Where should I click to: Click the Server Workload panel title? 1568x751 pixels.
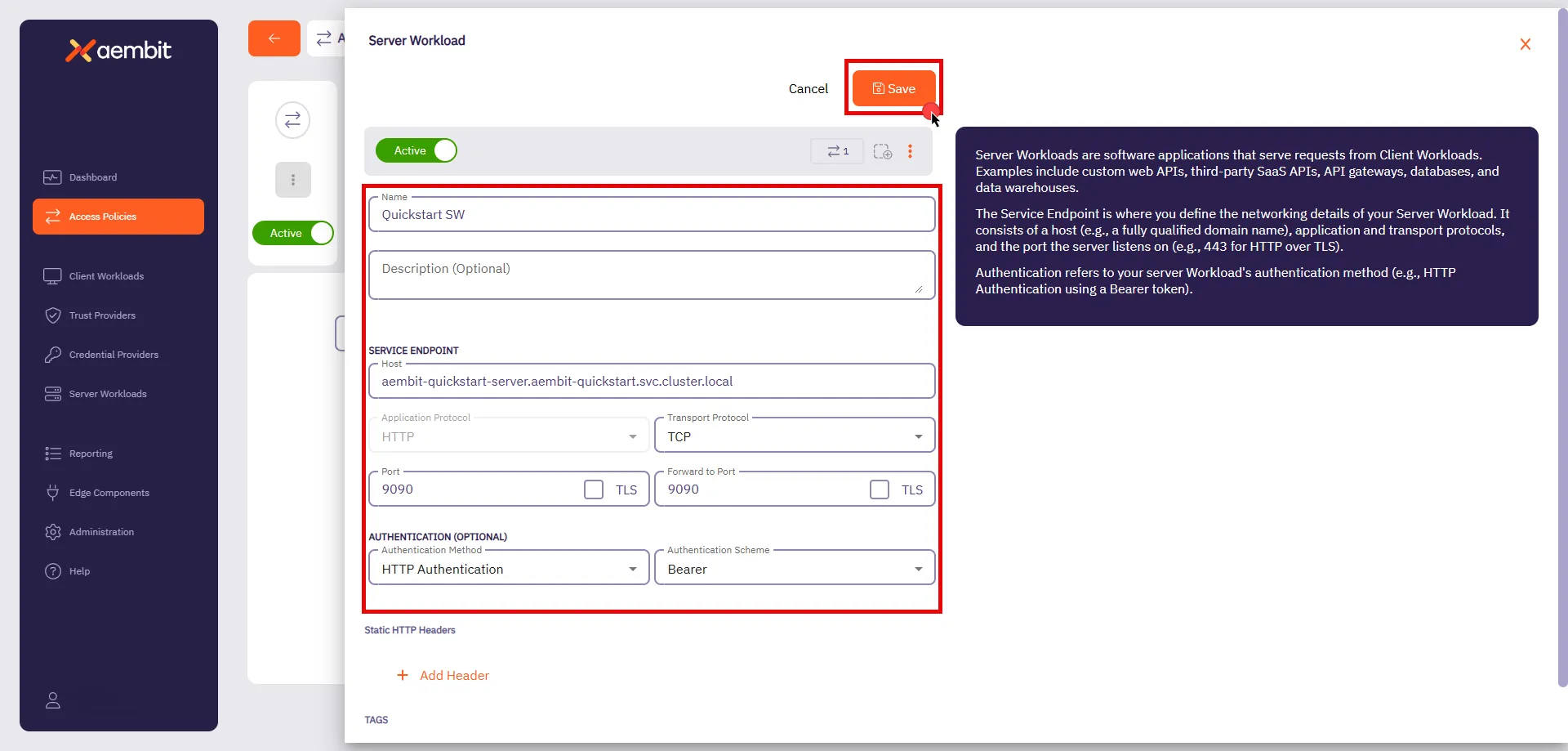[x=416, y=41]
